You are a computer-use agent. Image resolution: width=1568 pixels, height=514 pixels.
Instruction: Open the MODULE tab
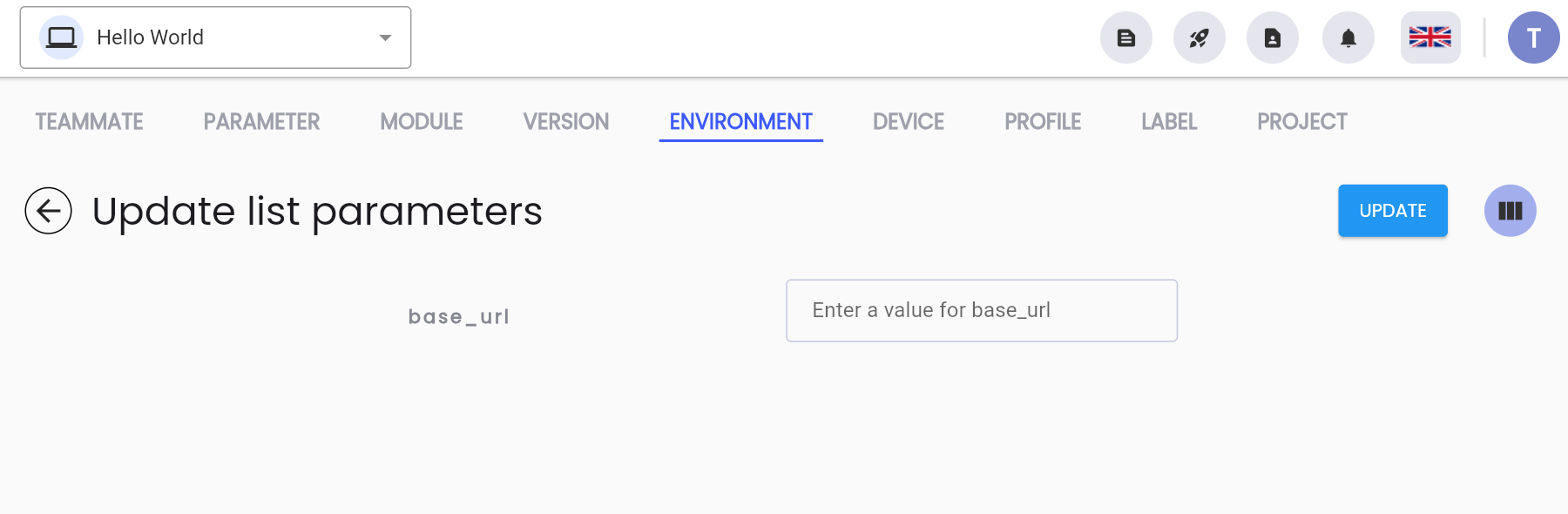(422, 122)
